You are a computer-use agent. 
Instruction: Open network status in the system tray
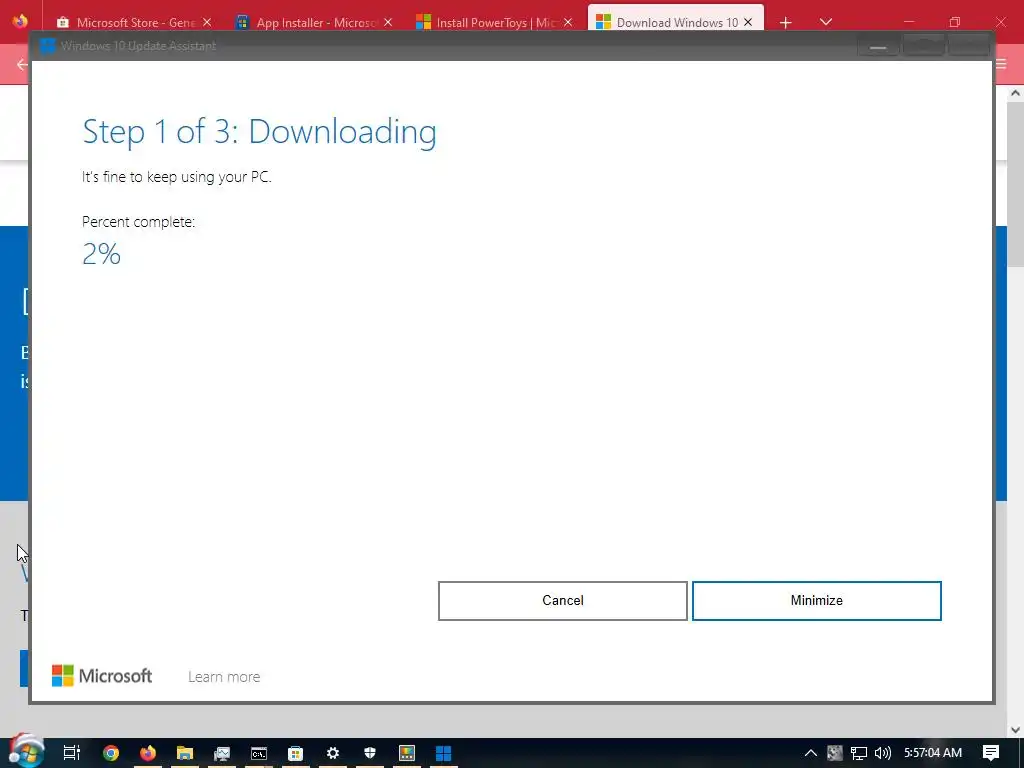(859, 753)
